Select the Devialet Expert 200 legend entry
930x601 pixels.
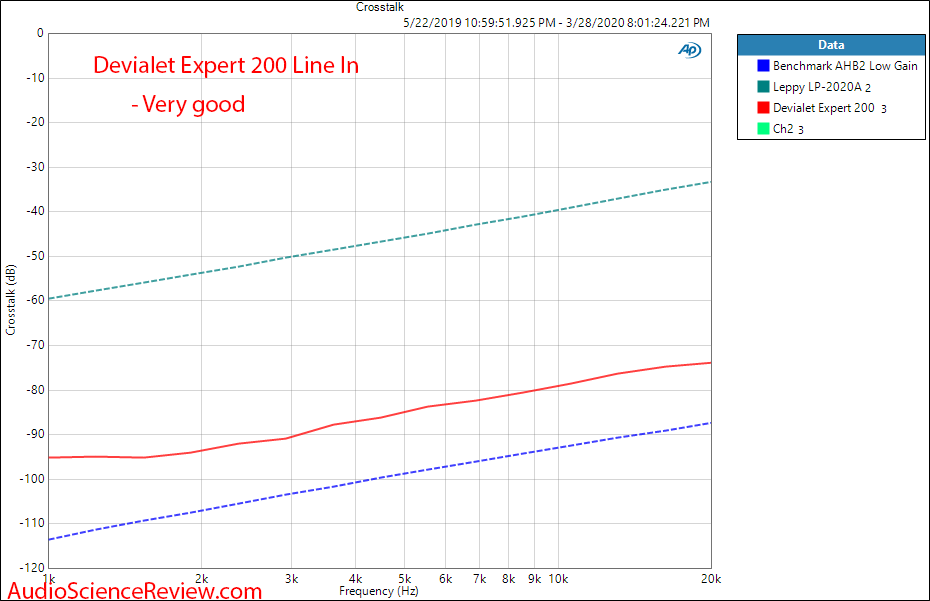pos(822,107)
